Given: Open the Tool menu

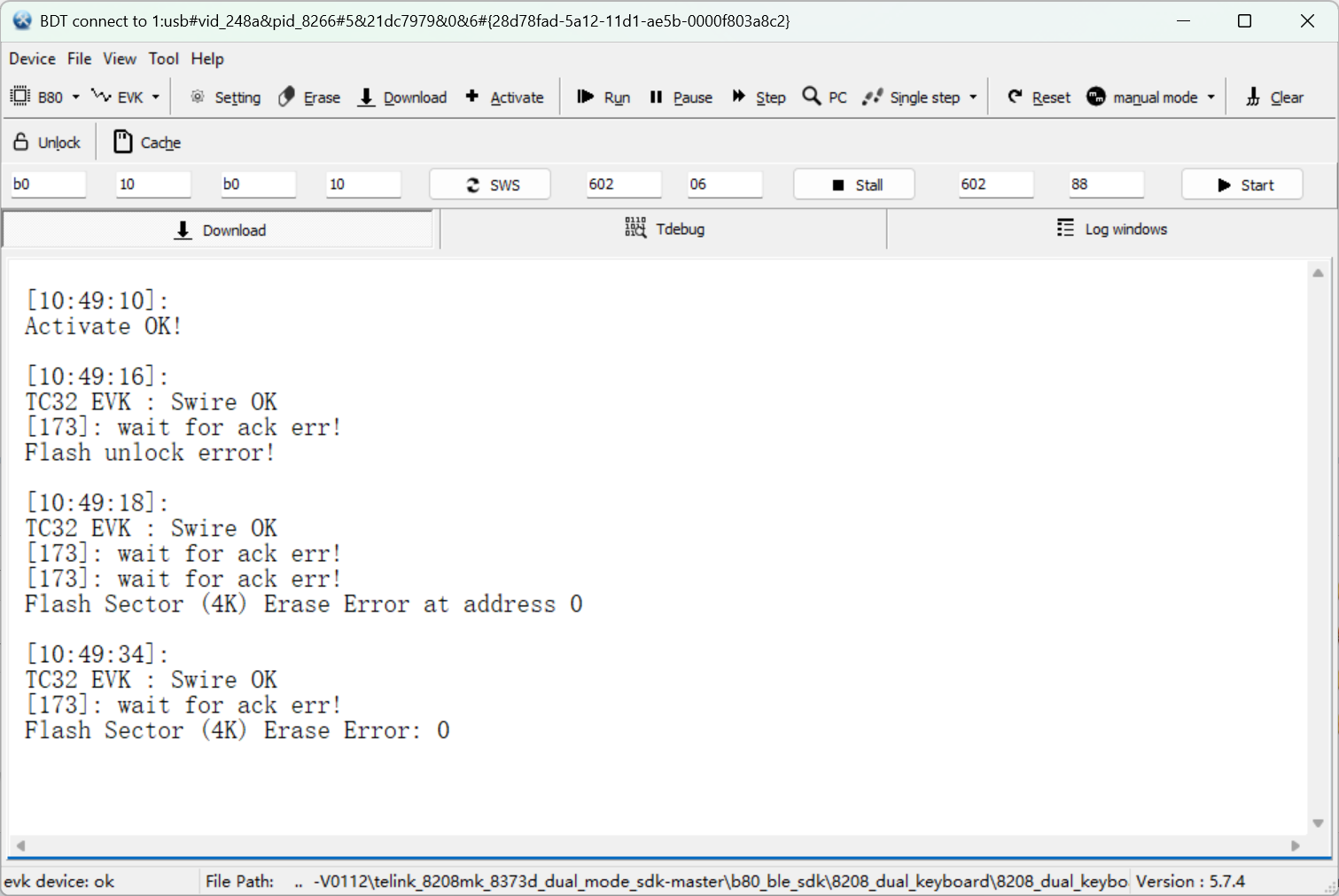Looking at the screenshot, I should (x=164, y=58).
